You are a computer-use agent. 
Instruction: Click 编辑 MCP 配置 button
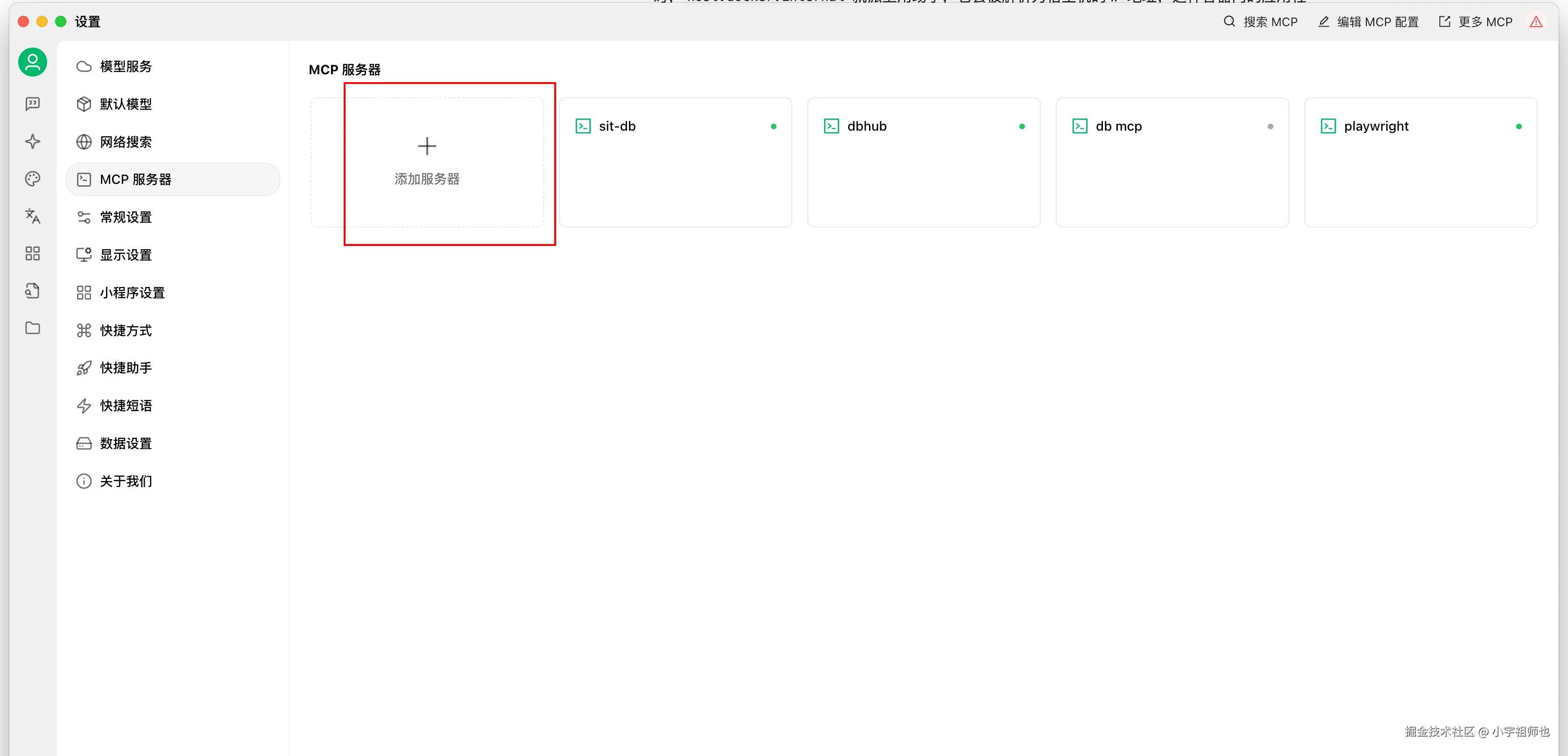pyautogui.click(x=1368, y=22)
